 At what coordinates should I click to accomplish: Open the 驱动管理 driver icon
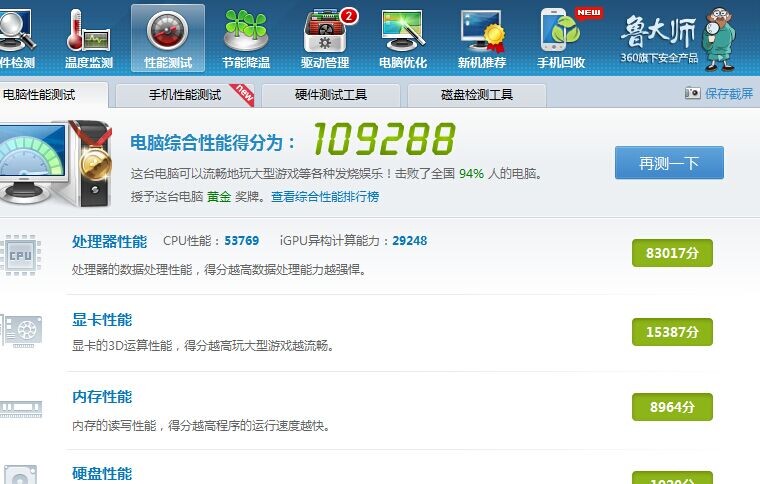coord(325,31)
